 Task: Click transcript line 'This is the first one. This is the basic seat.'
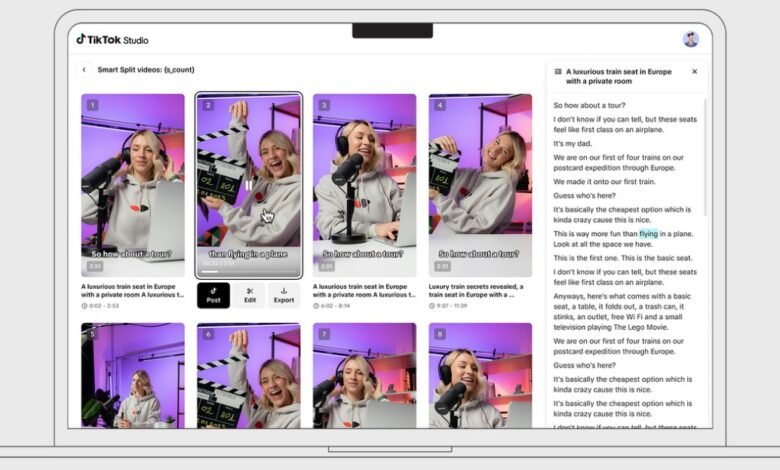pyautogui.click(x=623, y=258)
